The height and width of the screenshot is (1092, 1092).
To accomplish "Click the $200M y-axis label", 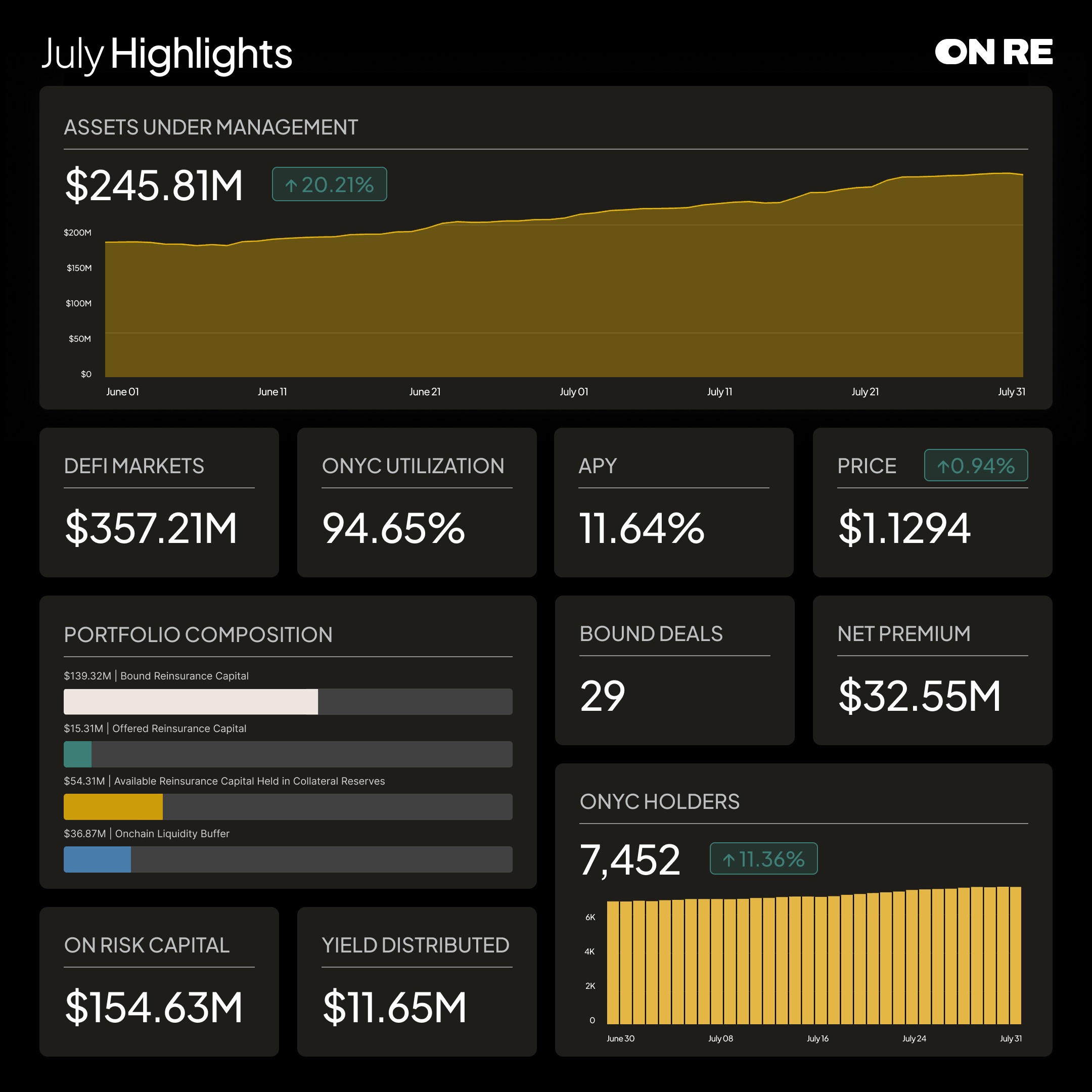I will coord(77,233).
